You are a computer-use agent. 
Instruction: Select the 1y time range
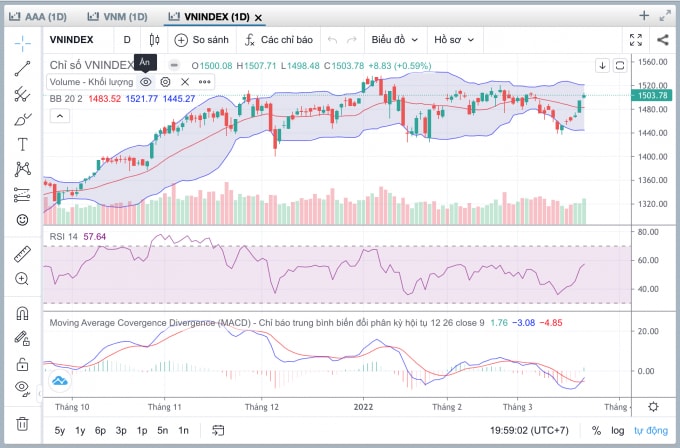pyautogui.click(x=80, y=431)
